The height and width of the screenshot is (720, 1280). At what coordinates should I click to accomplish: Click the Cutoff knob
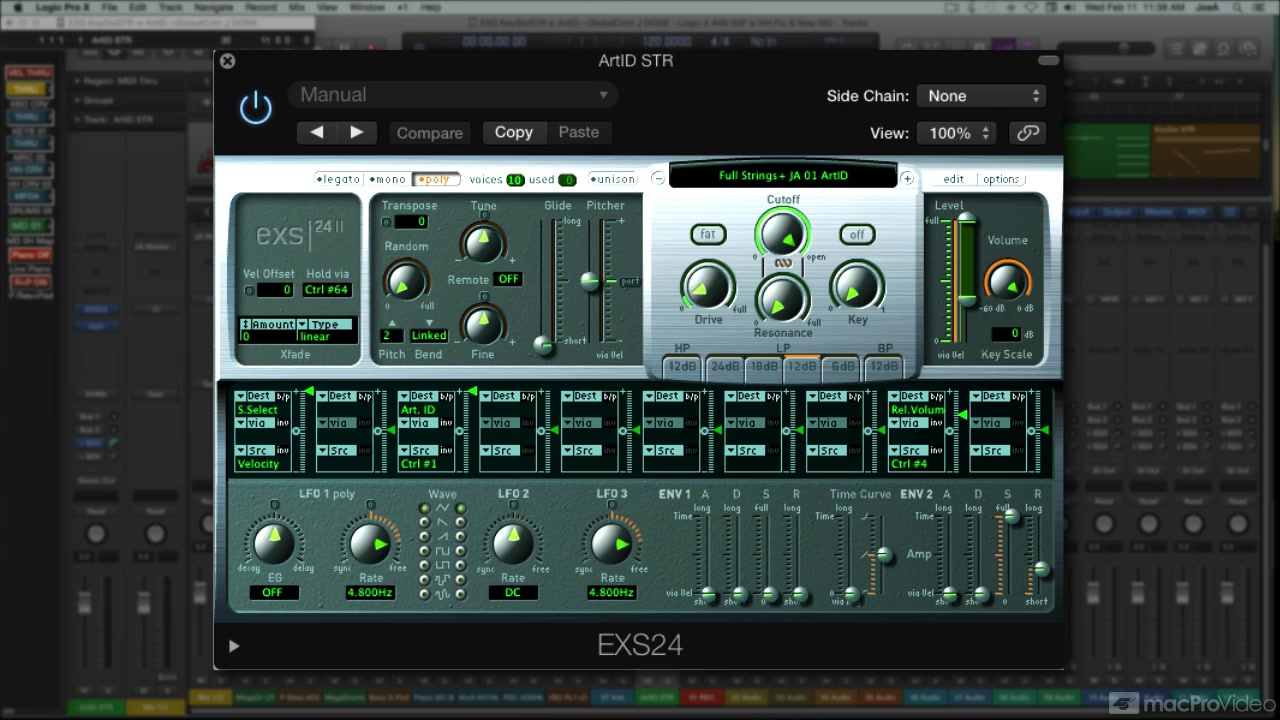click(783, 233)
